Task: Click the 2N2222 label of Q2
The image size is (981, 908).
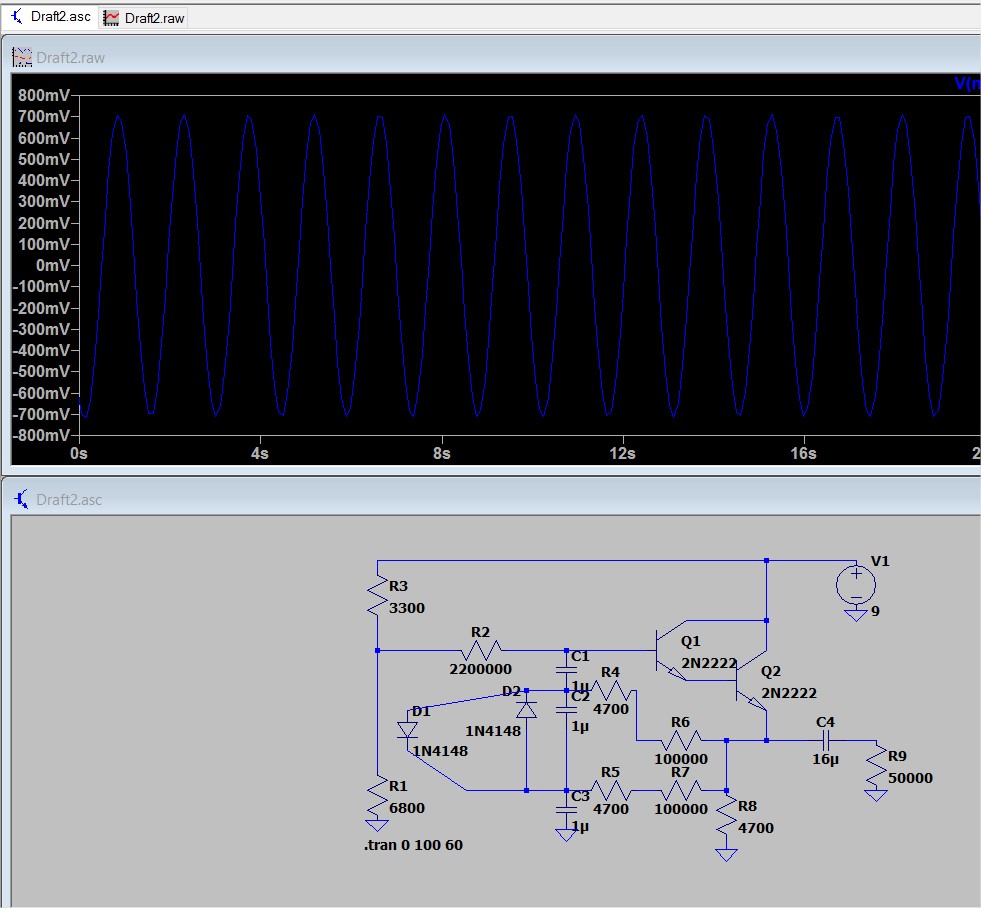Action: [x=789, y=693]
